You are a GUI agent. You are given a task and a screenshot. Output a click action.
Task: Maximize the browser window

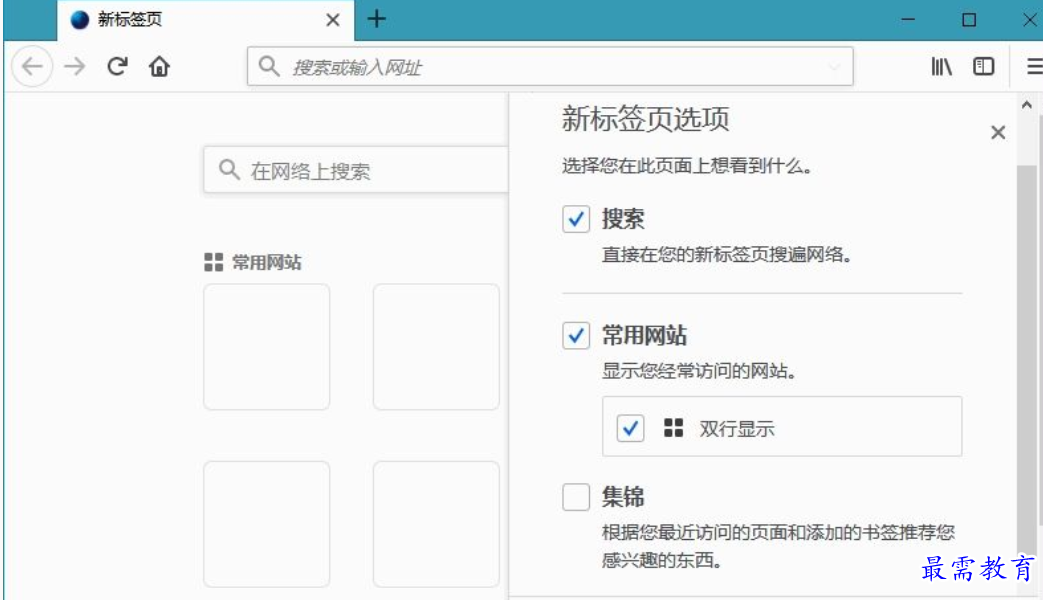pos(969,19)
